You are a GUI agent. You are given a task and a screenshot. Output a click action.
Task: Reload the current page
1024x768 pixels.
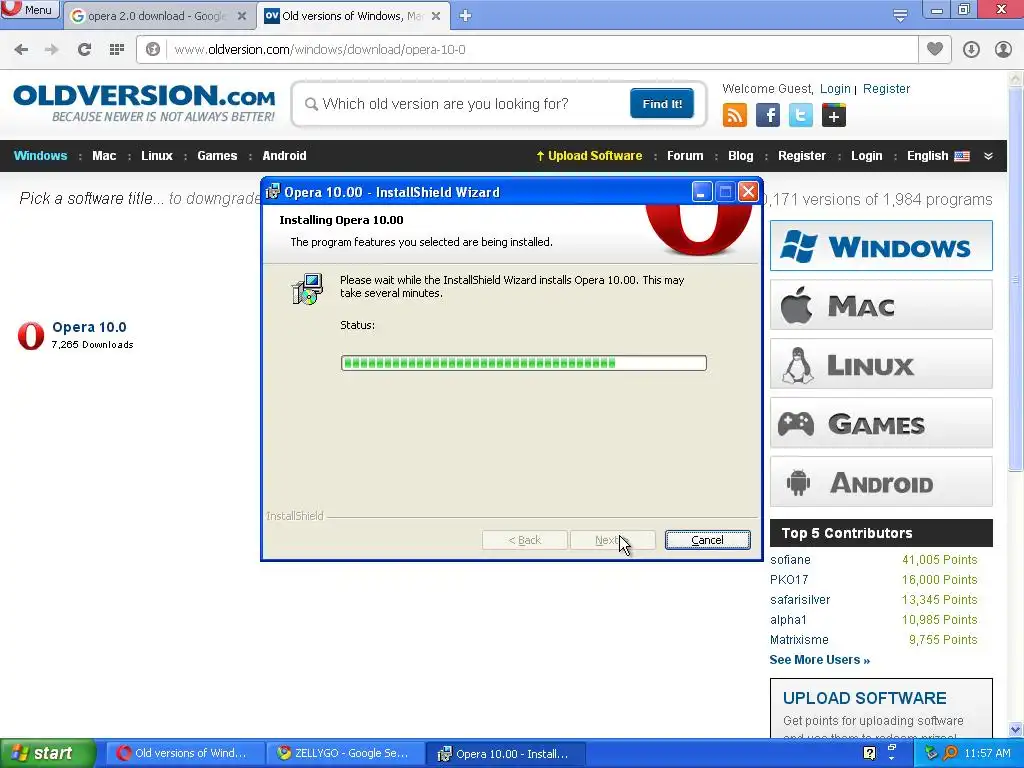84,49
